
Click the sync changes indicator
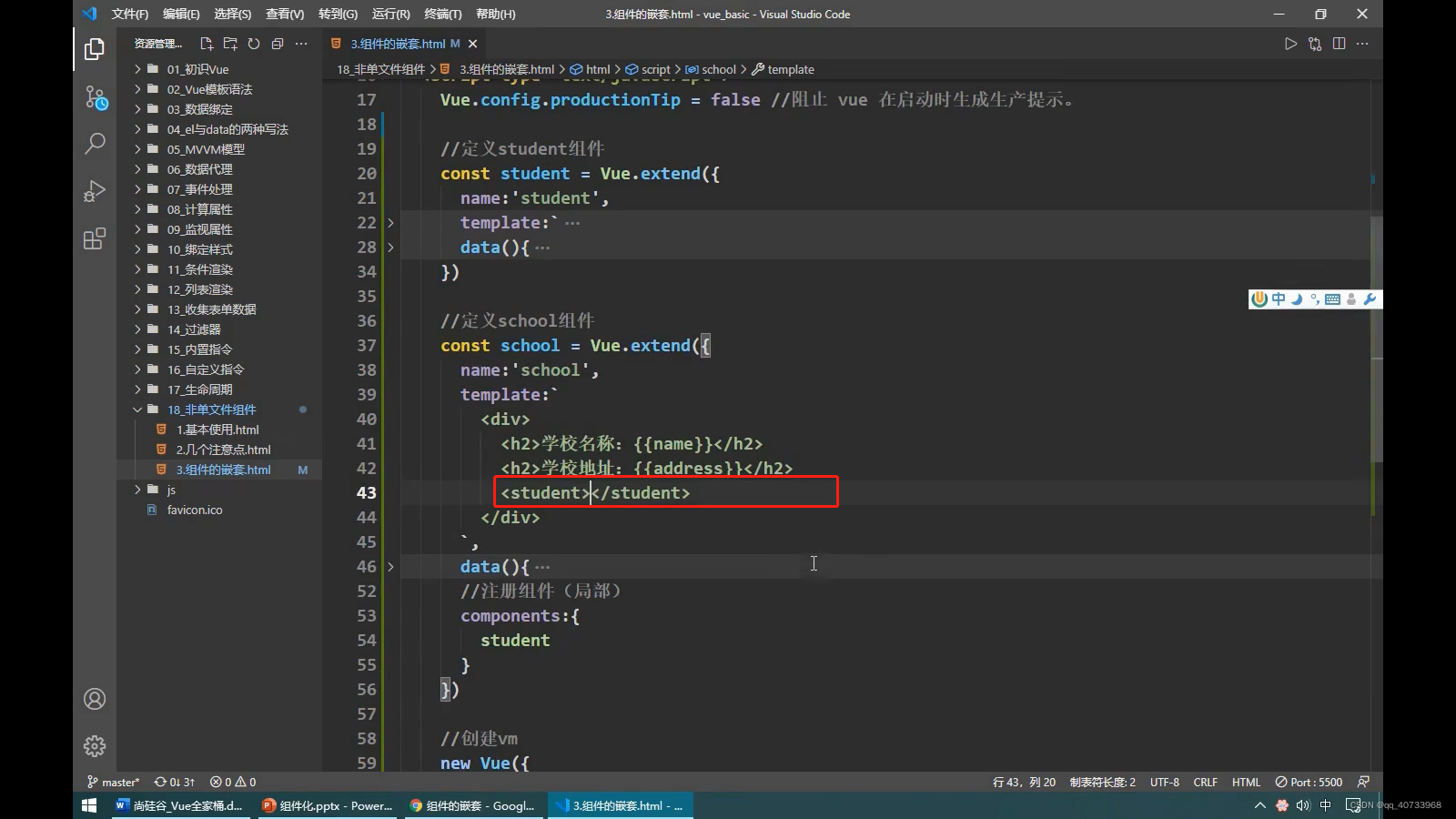pos(175,782)
